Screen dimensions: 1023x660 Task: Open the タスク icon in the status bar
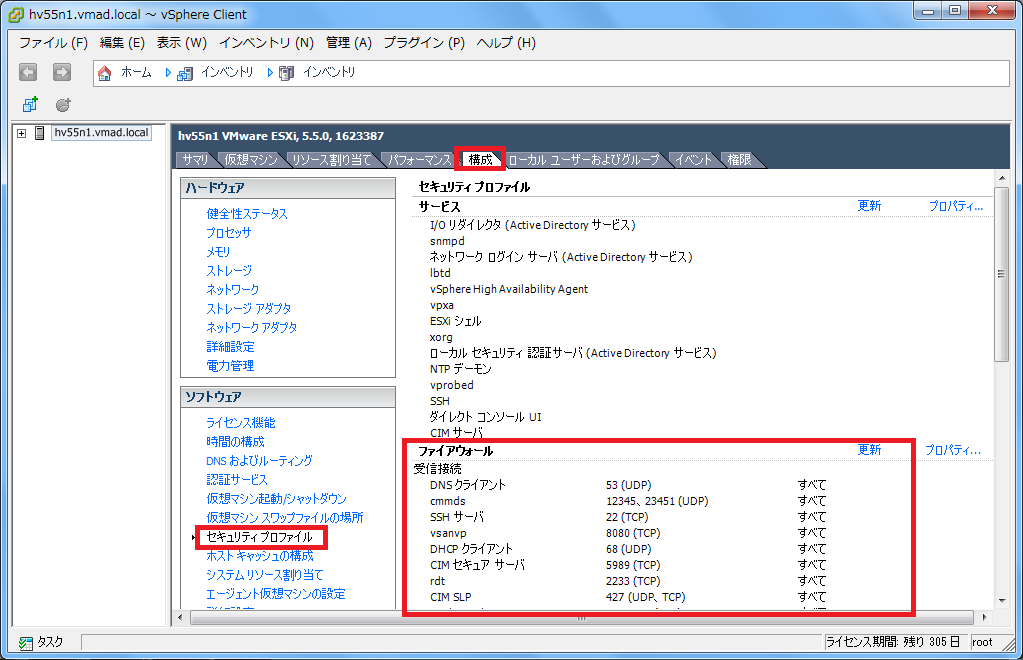tap(26, 643)
